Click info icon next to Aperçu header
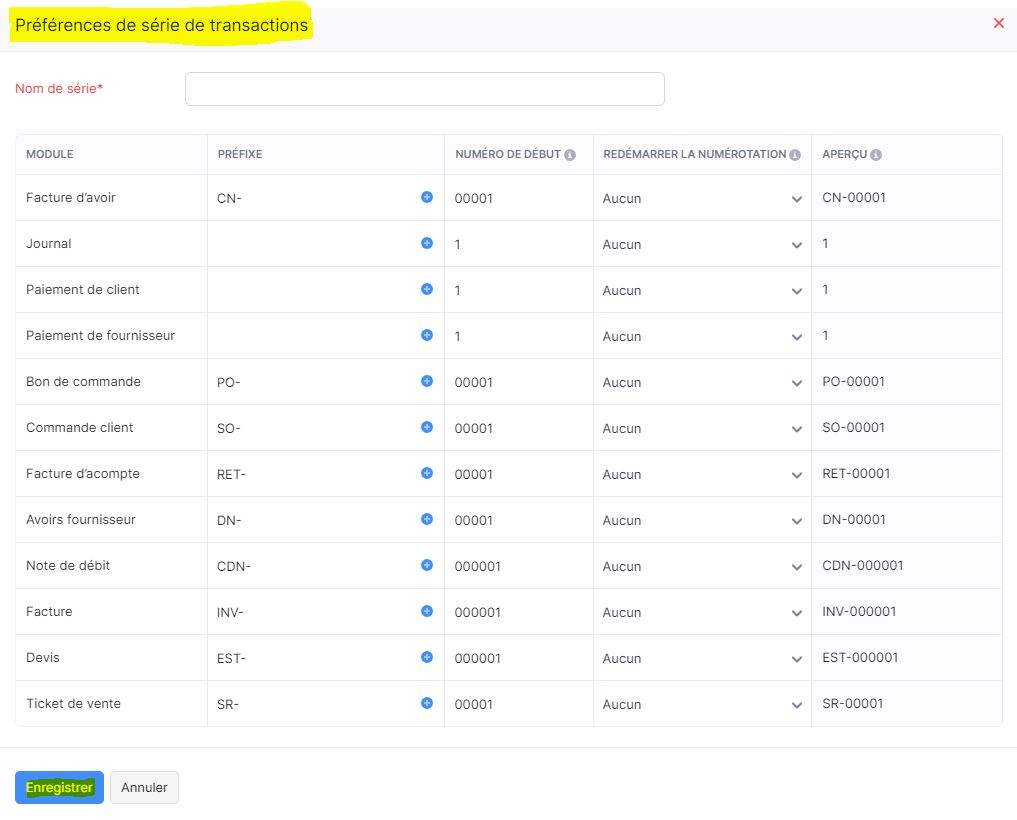 point(876,155)
